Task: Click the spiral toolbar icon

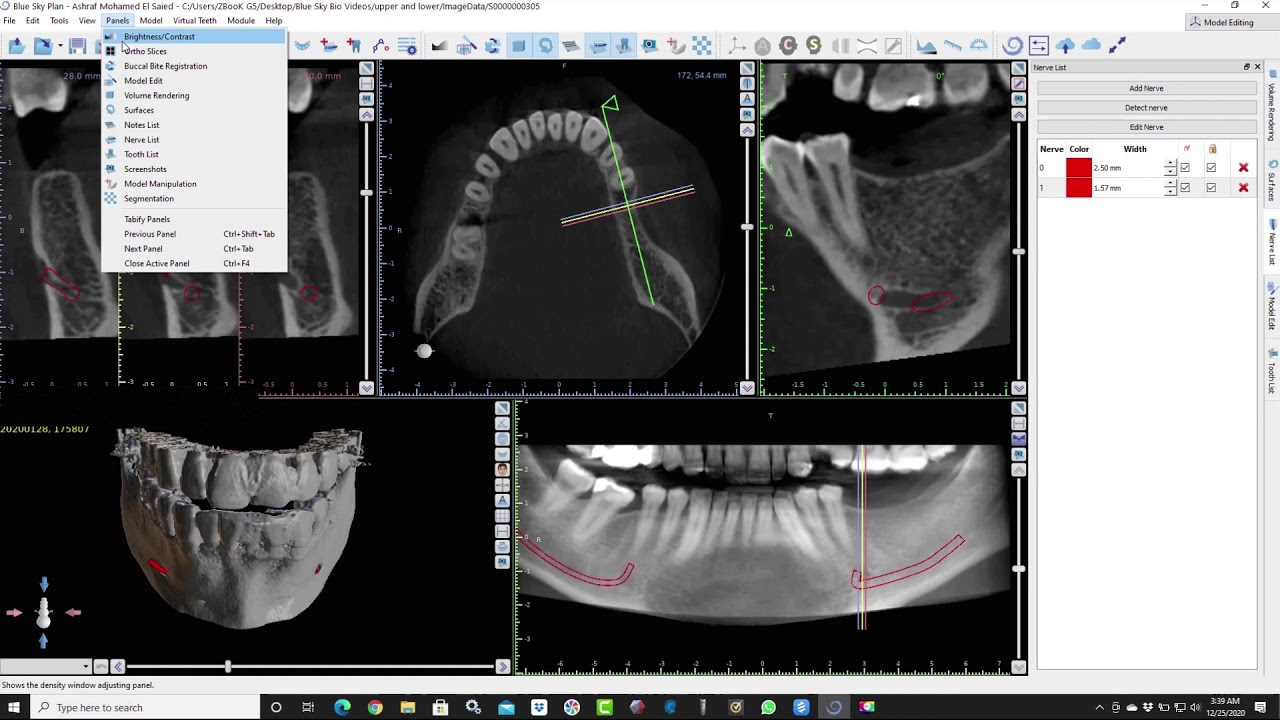Action: tap(1013, 45)
